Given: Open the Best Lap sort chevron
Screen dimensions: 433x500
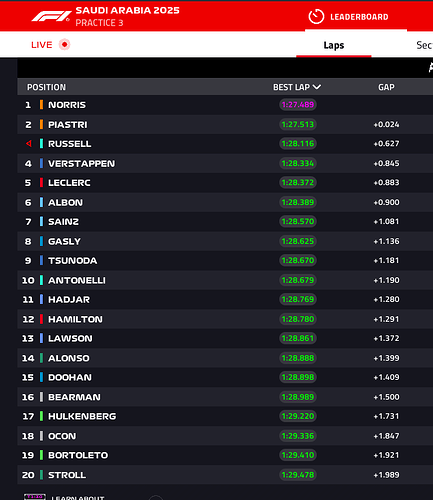Looking at the screenshot, I should click(x=317, y=87).
